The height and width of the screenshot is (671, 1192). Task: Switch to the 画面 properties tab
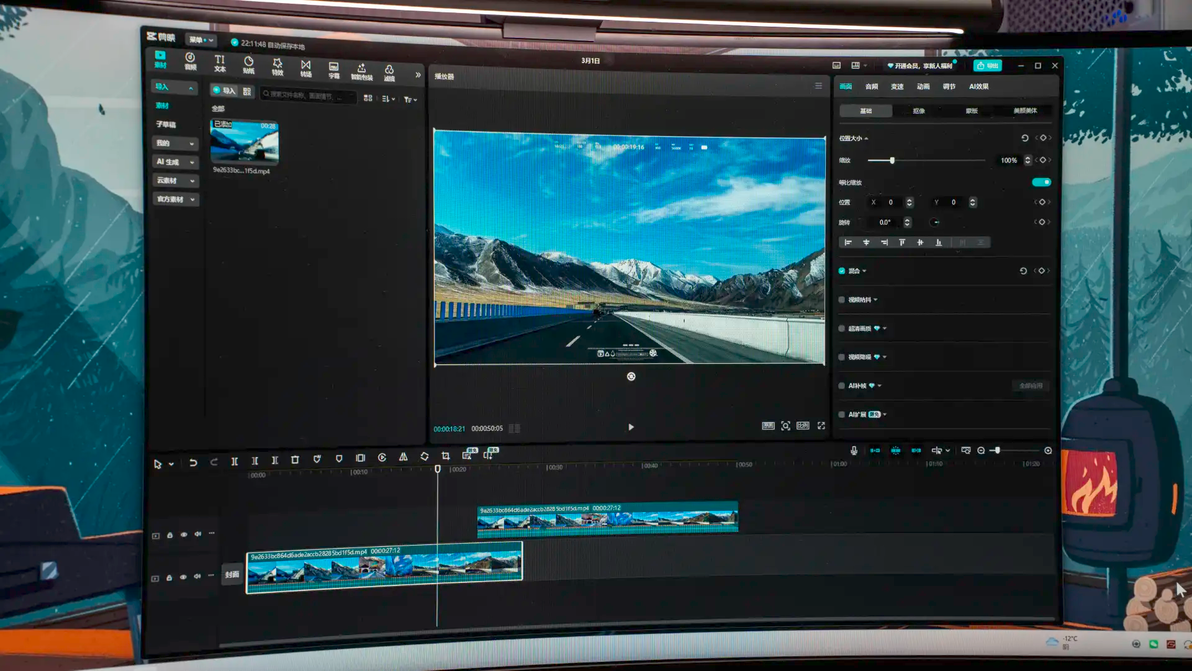845,87
